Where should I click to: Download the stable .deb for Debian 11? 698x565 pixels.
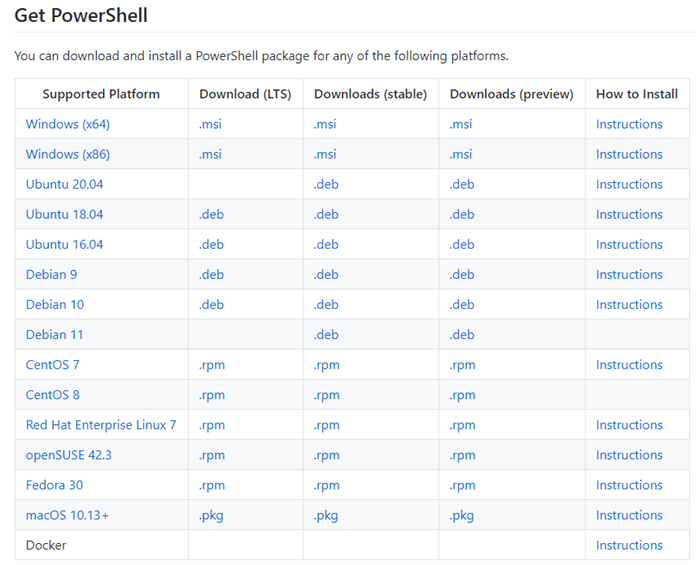[x=326, y=334]
